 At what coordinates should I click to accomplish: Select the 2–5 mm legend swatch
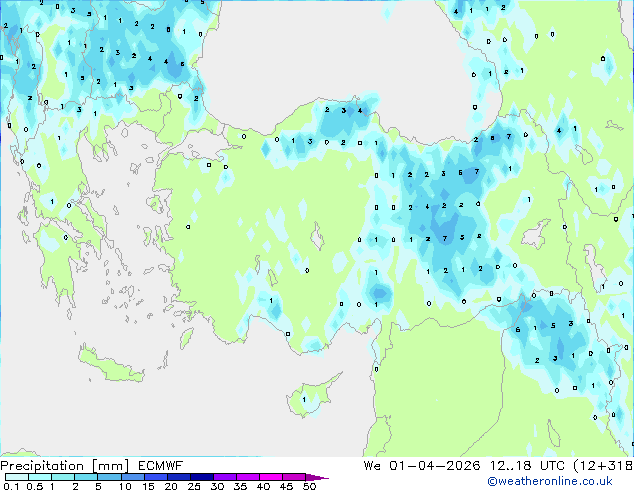(x=86, y=477)
